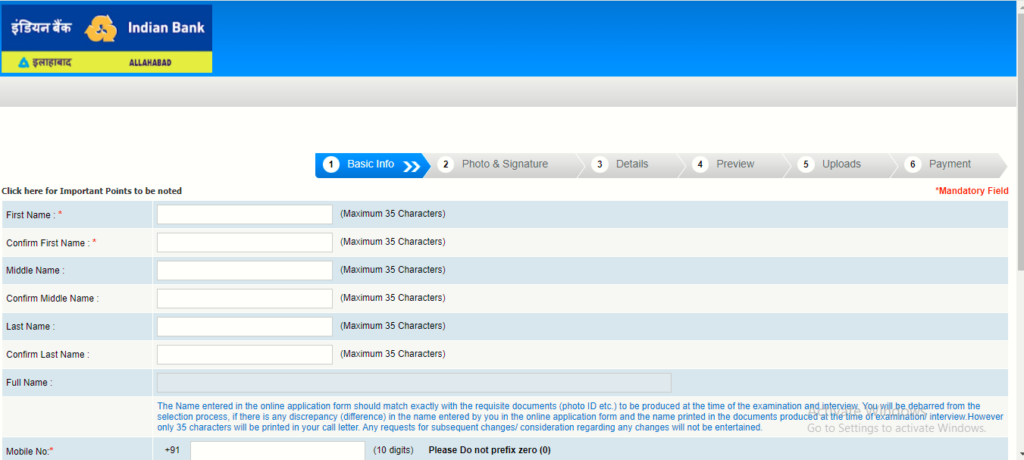Viewport: 1024px width, 460px height.
Task: Click the 'Confirm Middle Name :' label
Action: point(52,299)
